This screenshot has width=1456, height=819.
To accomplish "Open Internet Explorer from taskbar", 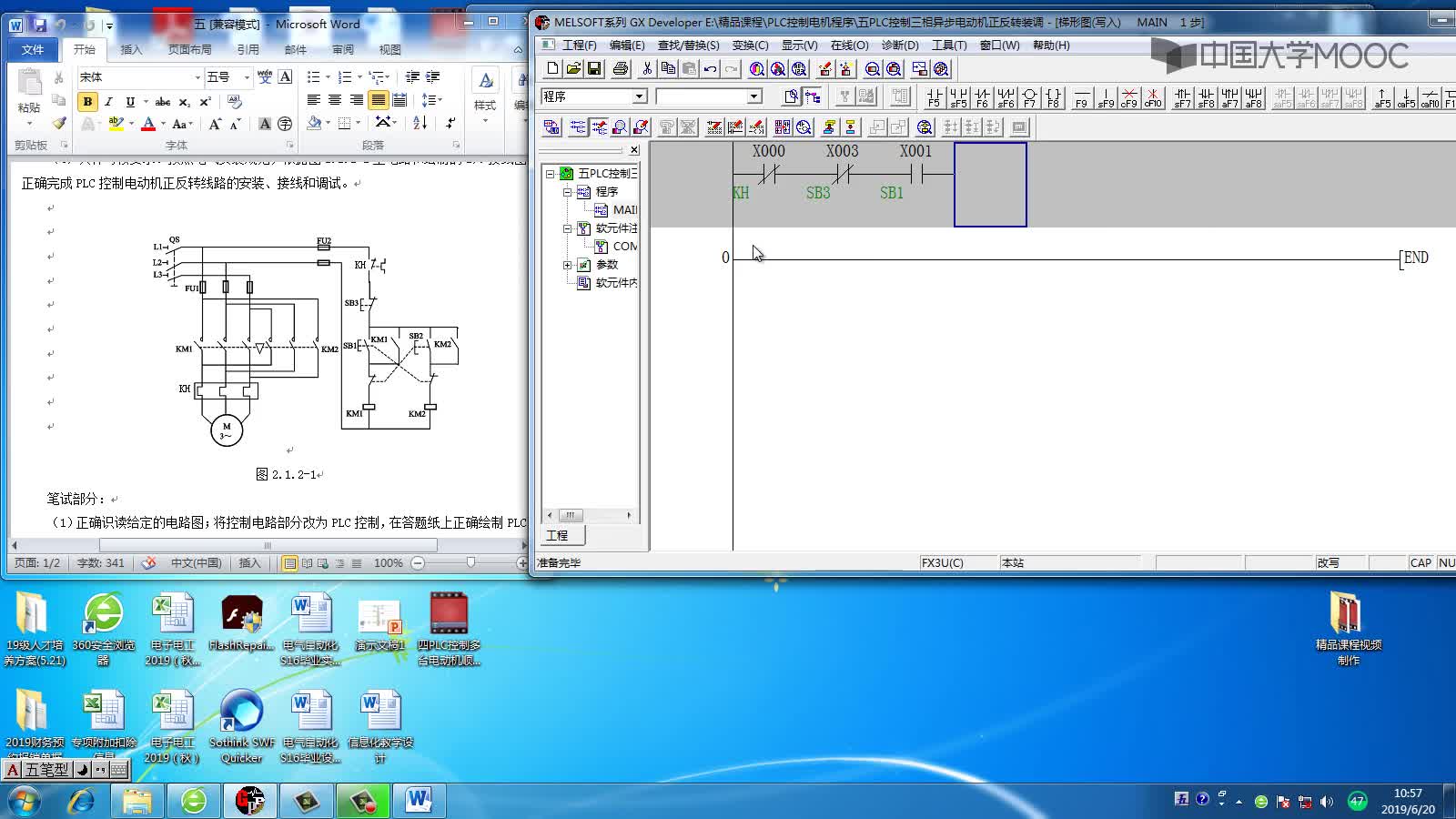I will tap(82, 801).
